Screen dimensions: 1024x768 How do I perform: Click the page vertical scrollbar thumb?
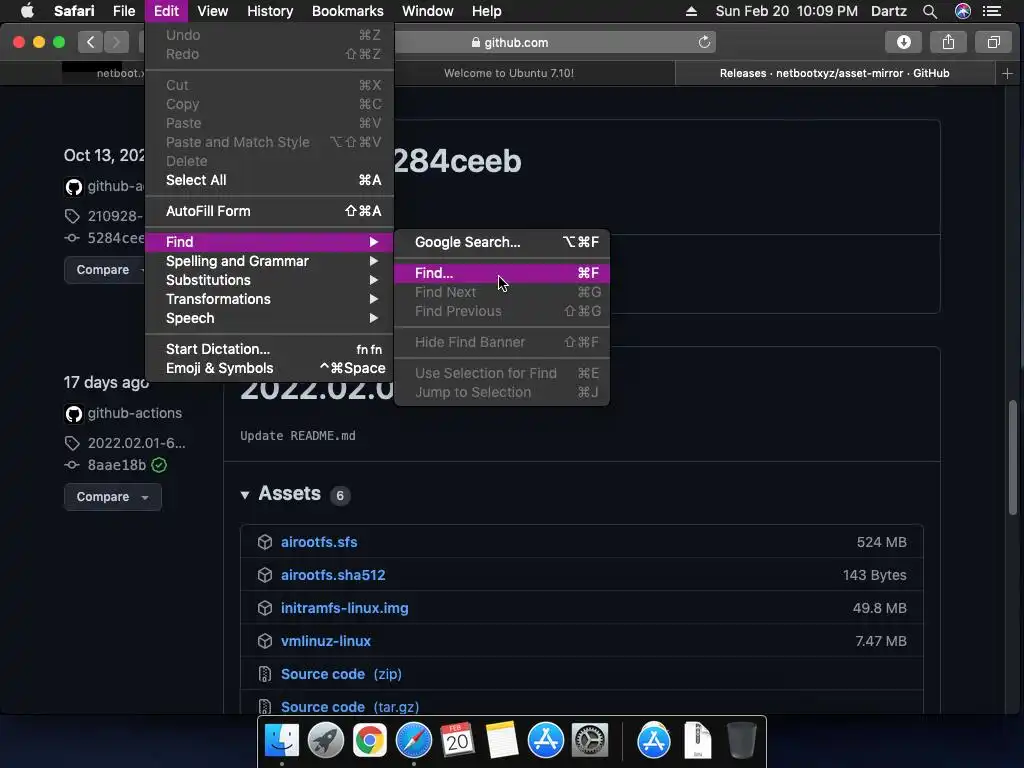tap(1013, 457)
